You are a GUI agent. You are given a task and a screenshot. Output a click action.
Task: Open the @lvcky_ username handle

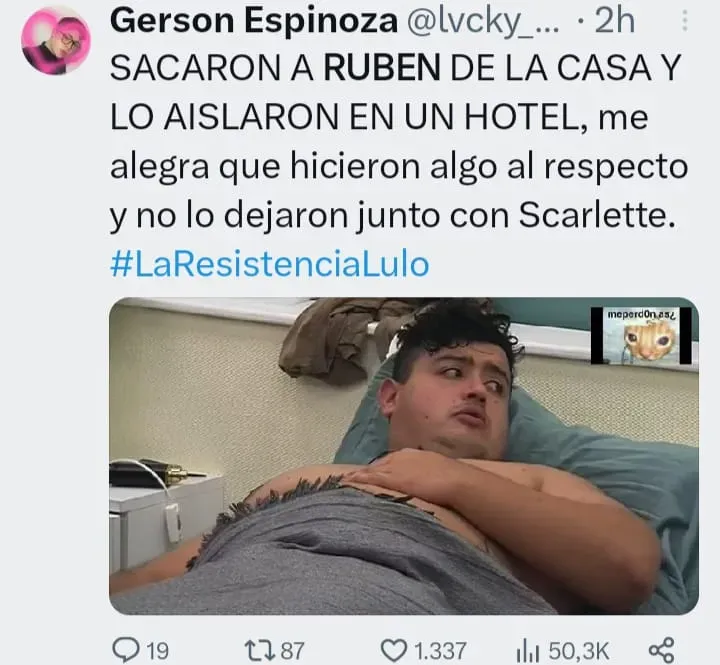[x=483, y=22]
